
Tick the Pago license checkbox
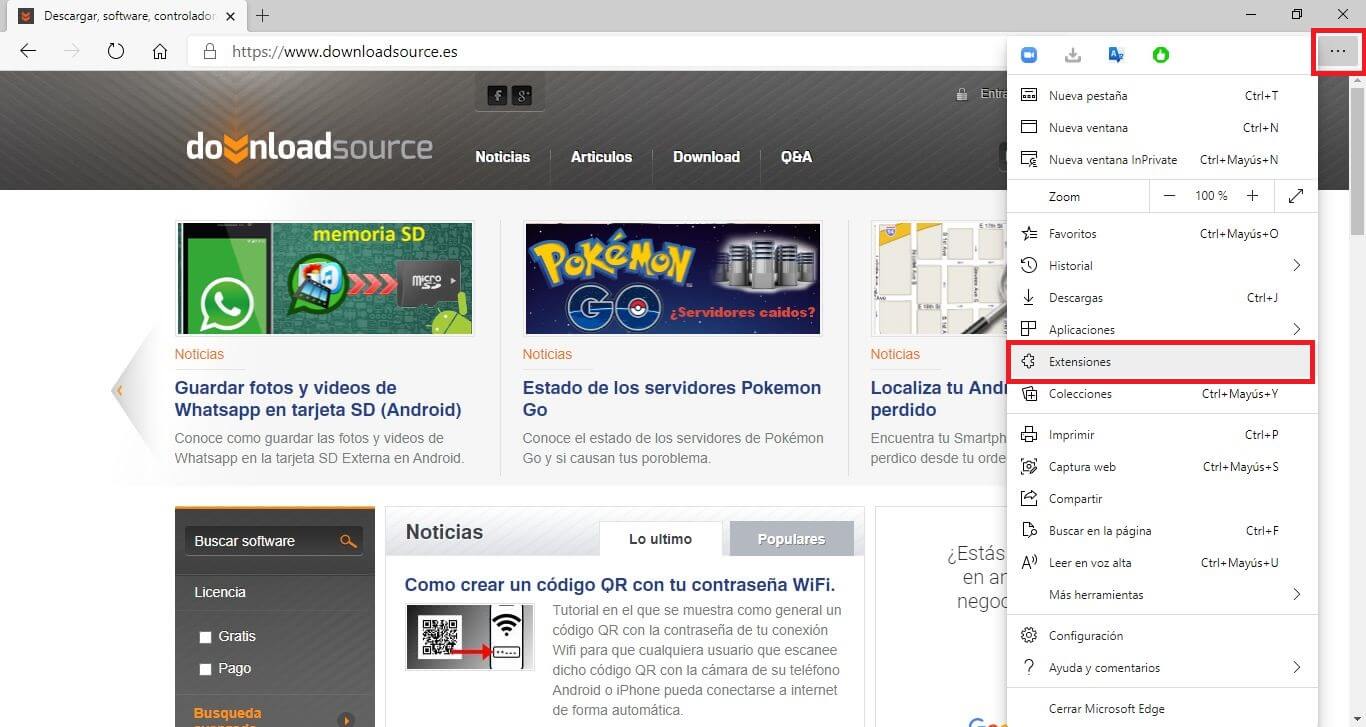coord(205,669)
